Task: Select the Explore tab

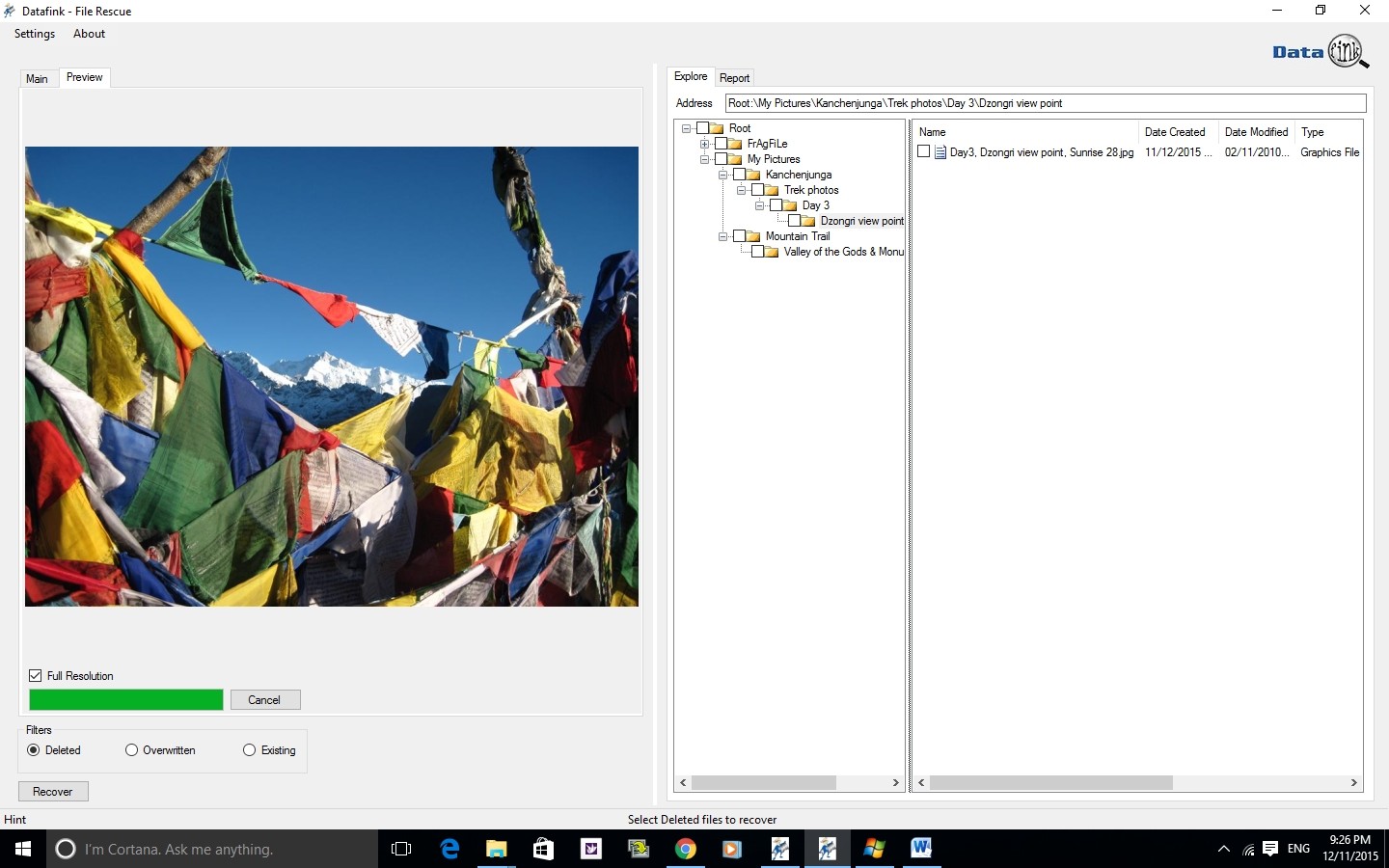Action: click(691, 76)
